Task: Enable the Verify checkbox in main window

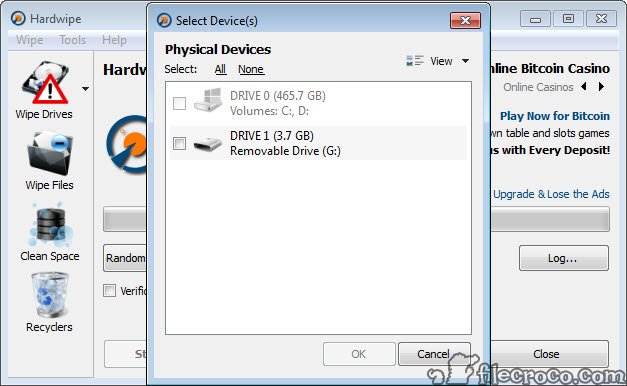Action: [x=109, y=290]
